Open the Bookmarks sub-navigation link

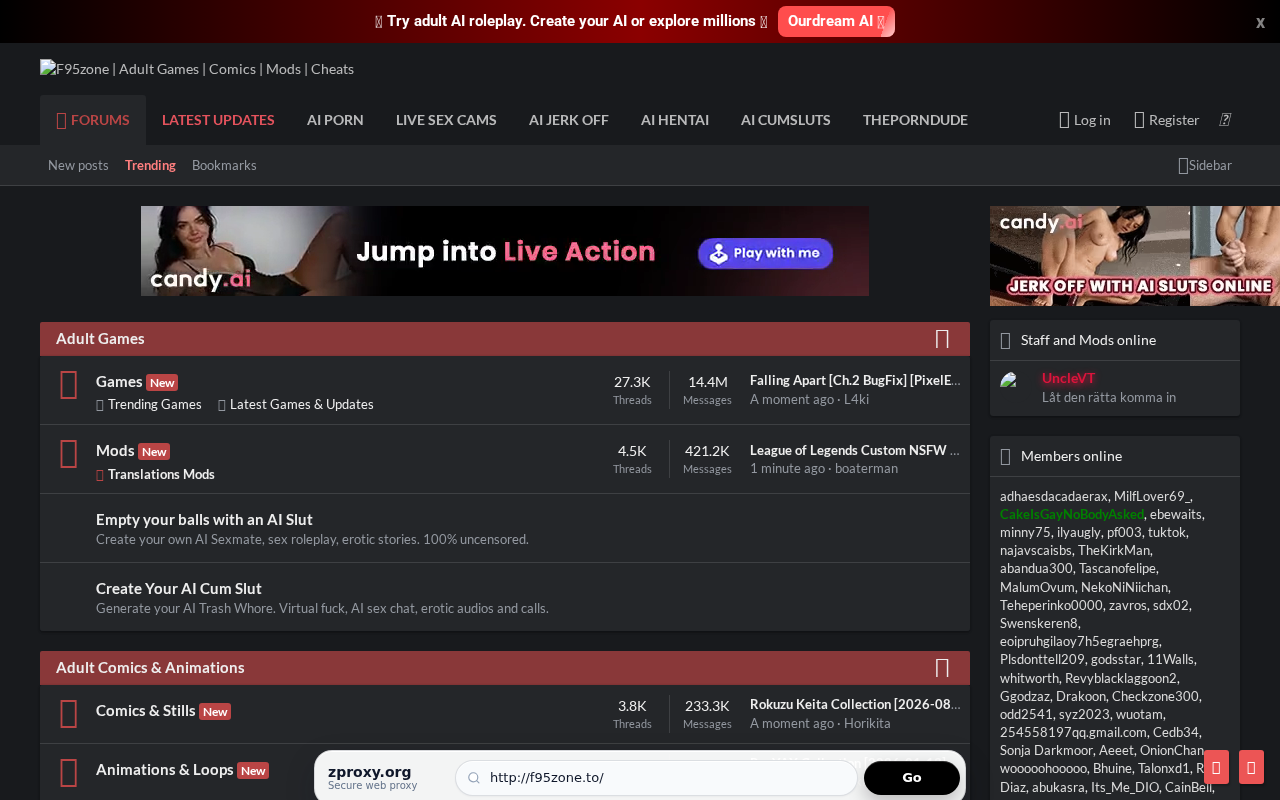(x=224, y=165)
